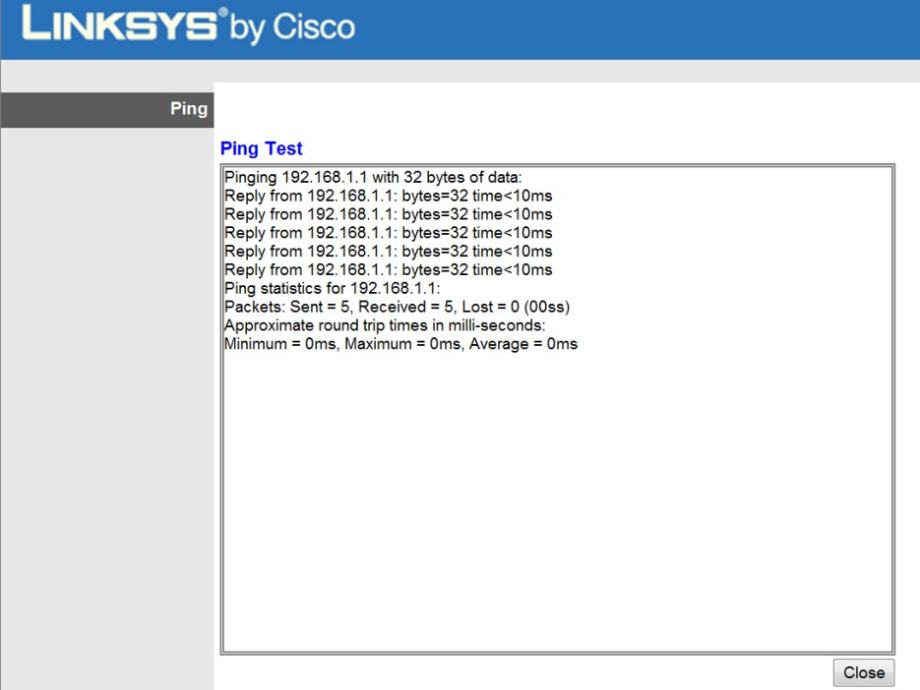Select the Ping sidebar tab
This screenshot has width=920, height=690.
pos(188,110)
